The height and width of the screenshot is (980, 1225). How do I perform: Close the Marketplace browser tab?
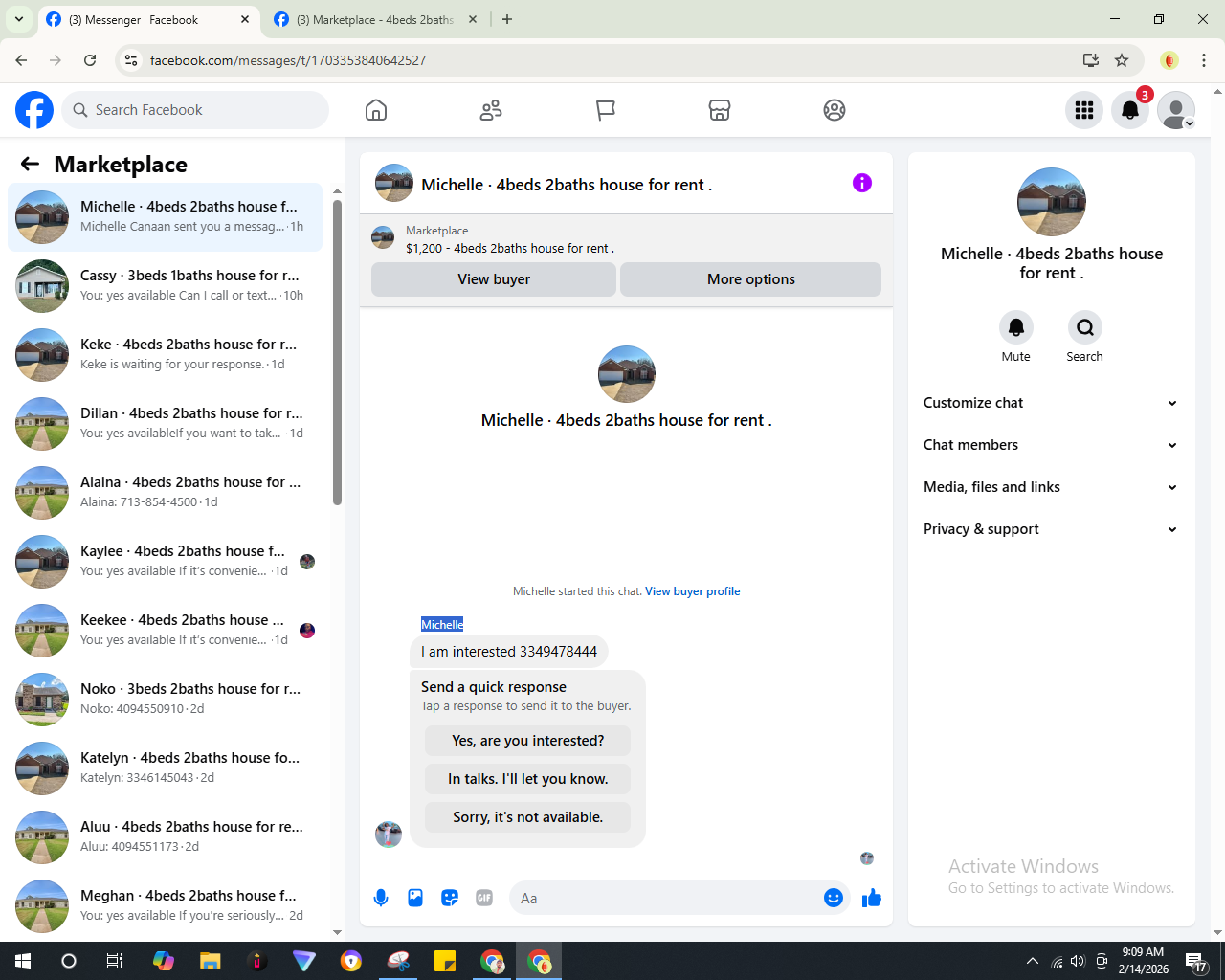[x=472, y=19]
